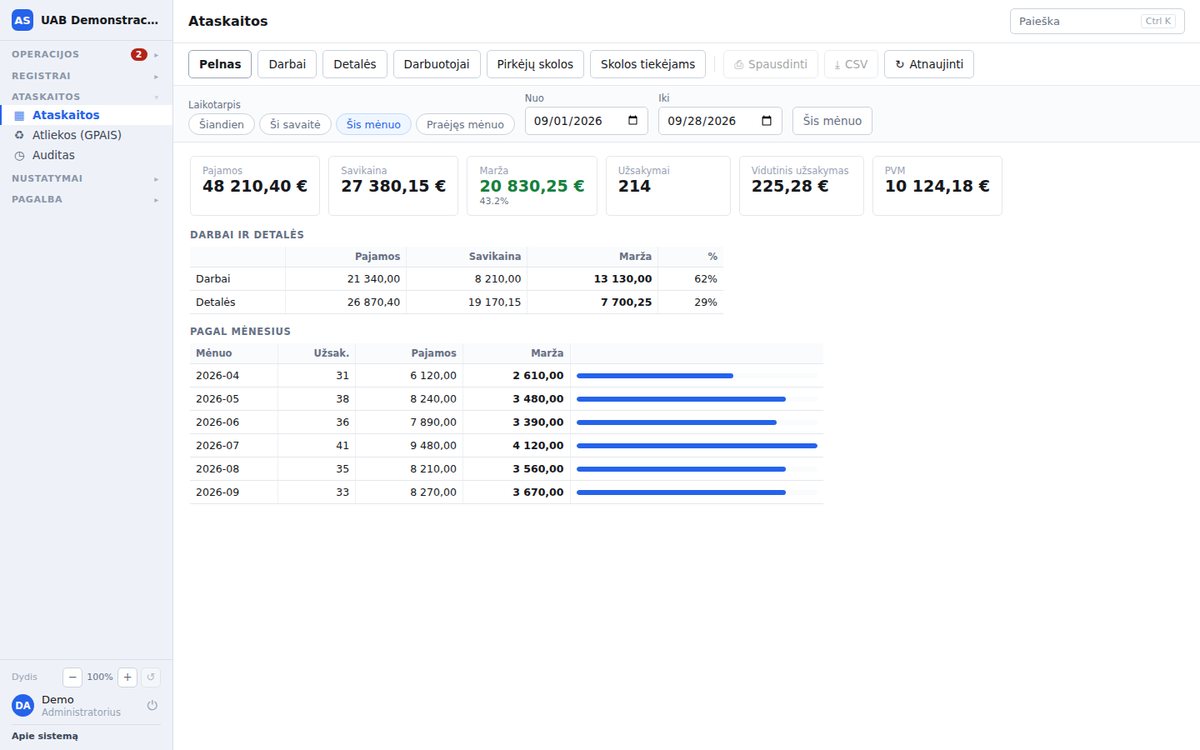Click the clock icon beside Auditas
The width and height of the screenshot is (1200, 750).
19,156
